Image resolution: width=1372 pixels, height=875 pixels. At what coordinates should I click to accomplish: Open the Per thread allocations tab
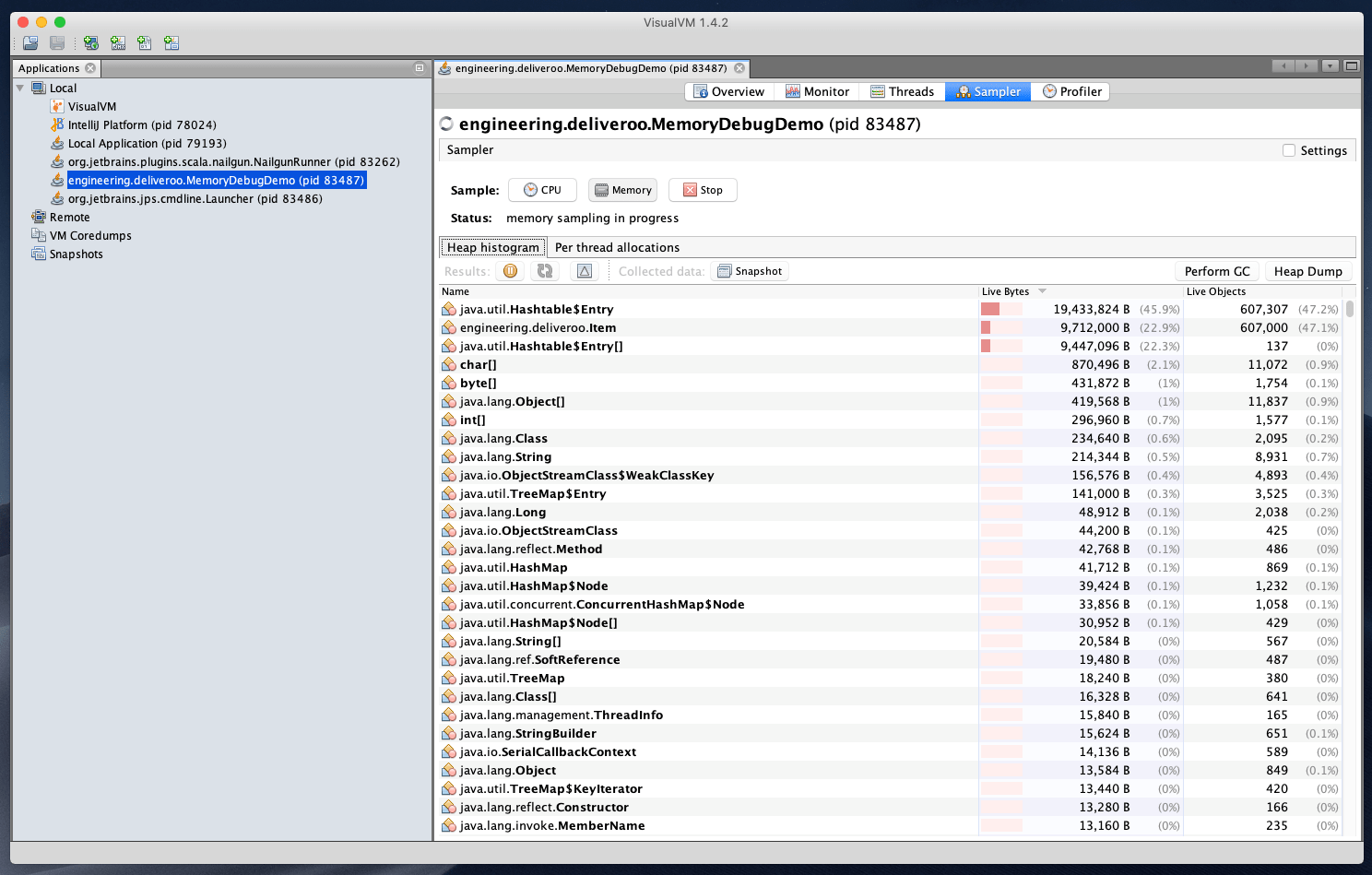coord(617,247)
